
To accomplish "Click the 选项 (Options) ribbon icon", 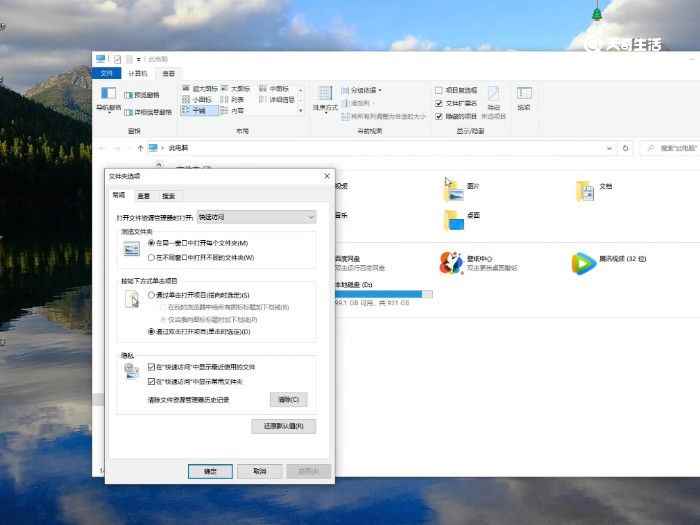I will point(523,99).
